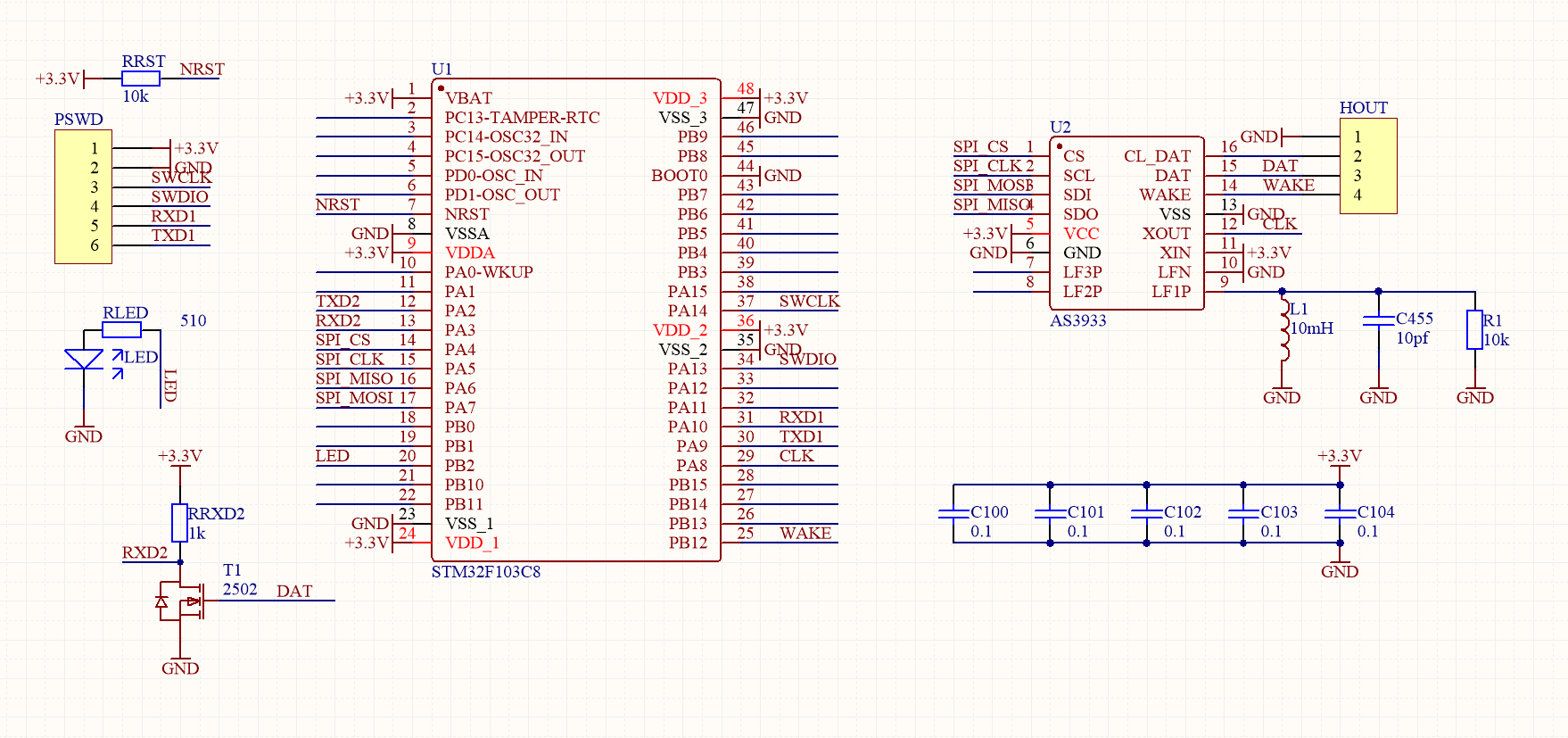
Task: Click the VDD_3 pin name on U1
Action: pyautogui.click(x=681, y=98)
